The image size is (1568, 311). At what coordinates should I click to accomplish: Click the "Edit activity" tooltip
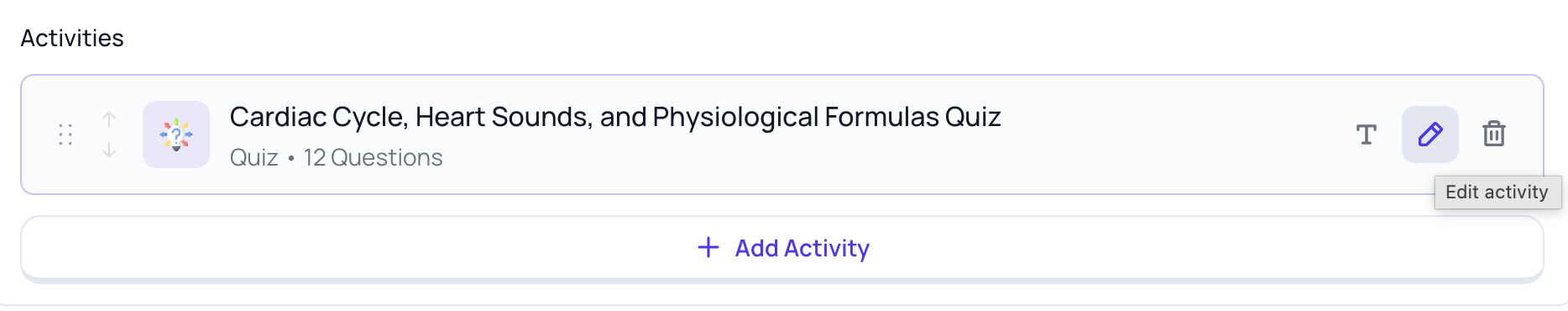point(1497,192)
